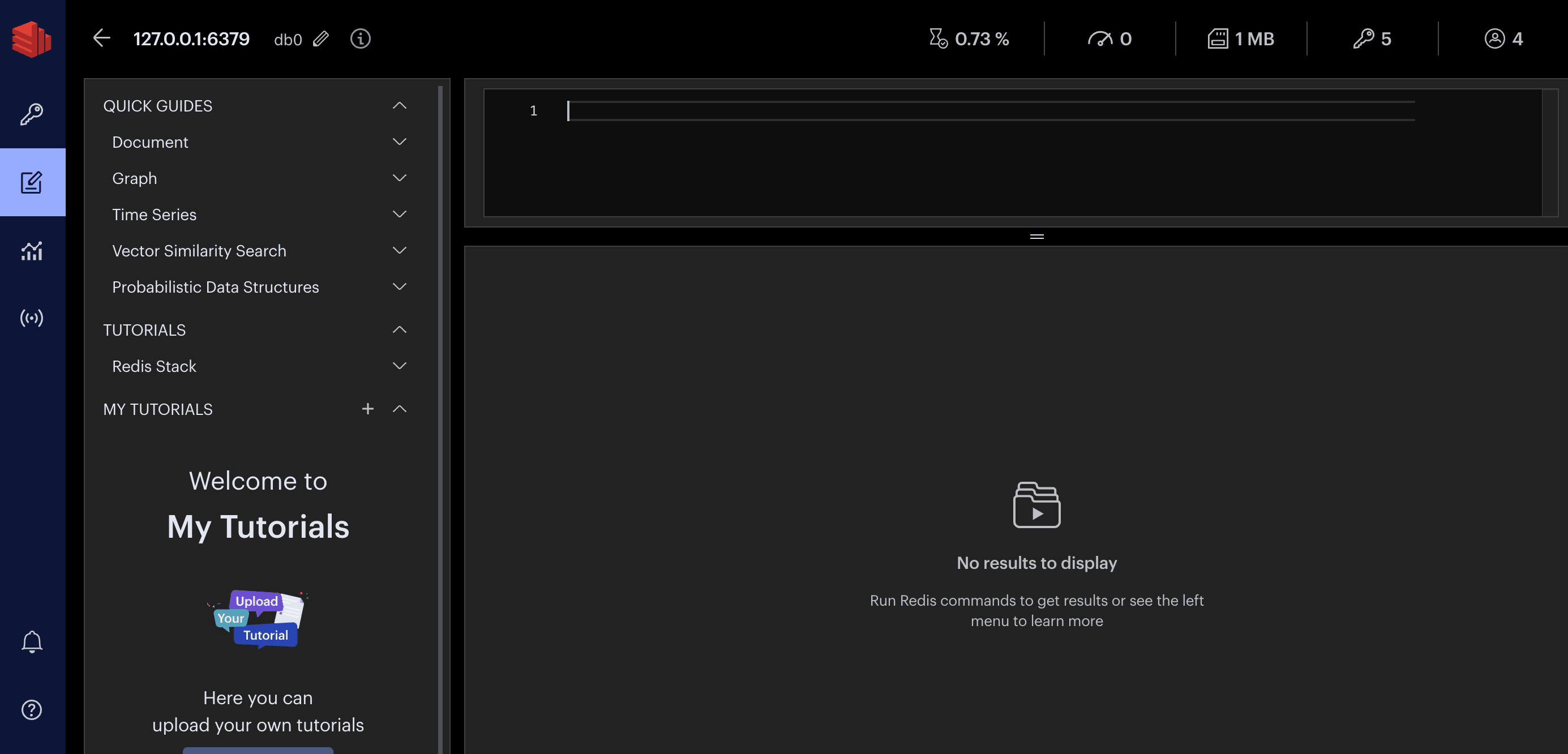Open the notifications bell icon
This screenshot has height=754, width=1568.
pyautogui.click(x=32, y=642)
